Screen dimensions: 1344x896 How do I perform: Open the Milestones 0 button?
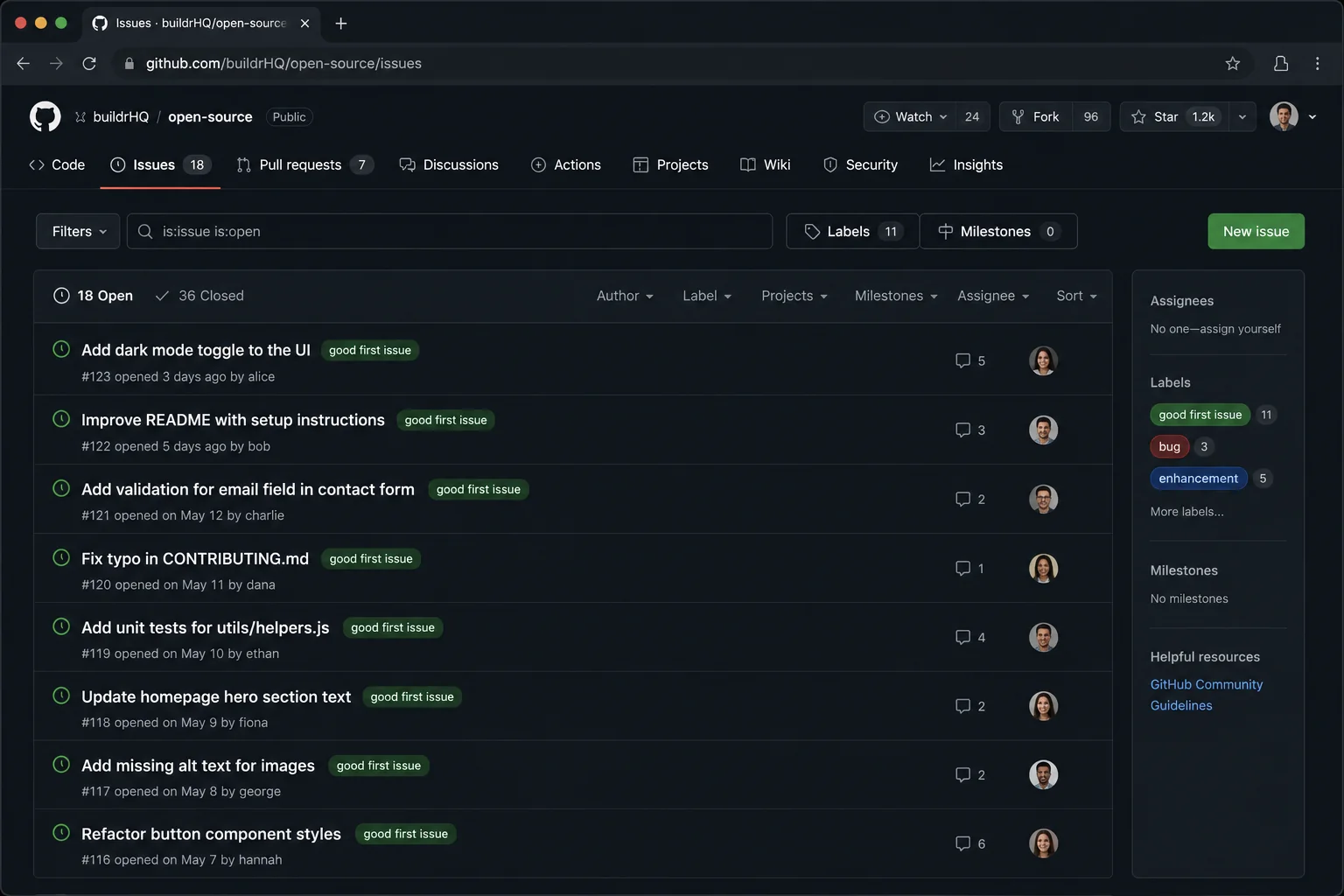pyautogui.click(x=998, y=231)
